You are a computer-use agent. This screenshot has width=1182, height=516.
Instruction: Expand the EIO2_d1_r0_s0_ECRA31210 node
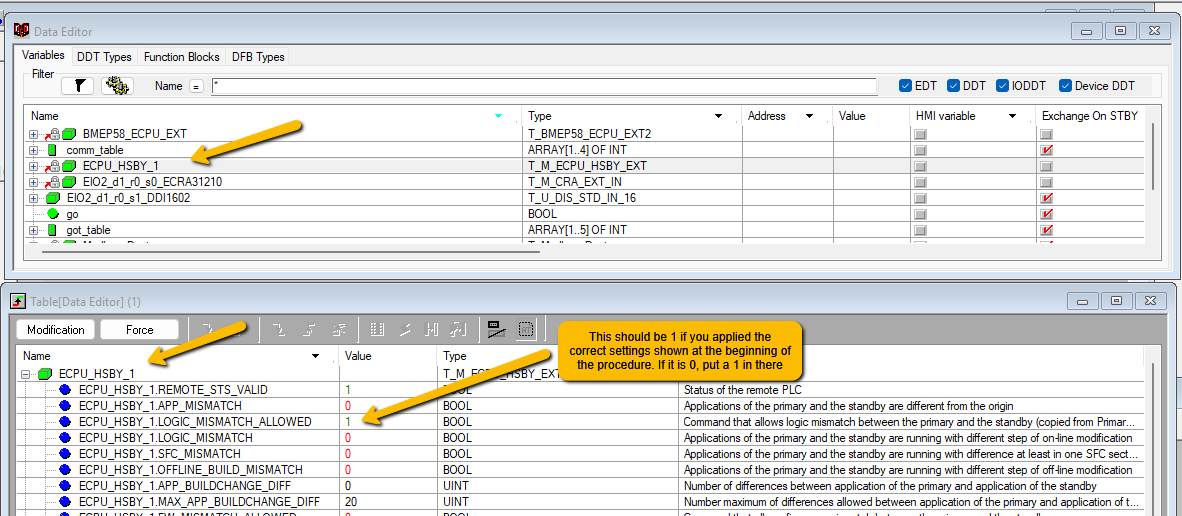pos(33,182)
